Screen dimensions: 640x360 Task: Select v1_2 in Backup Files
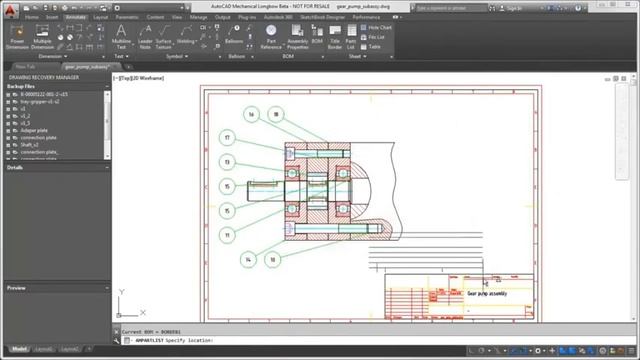pyautogui.click(x=25, y=116)
